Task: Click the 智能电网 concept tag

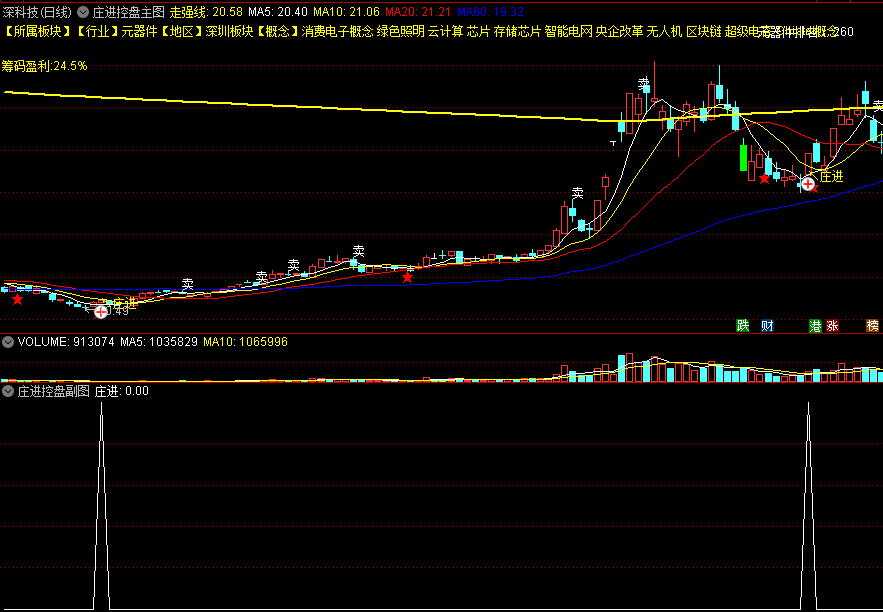Action: point(568,32)
